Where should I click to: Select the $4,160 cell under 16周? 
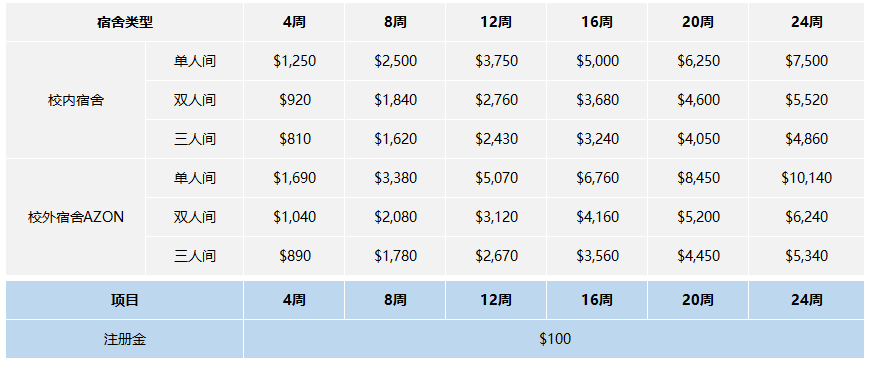[x=597, y=217]
